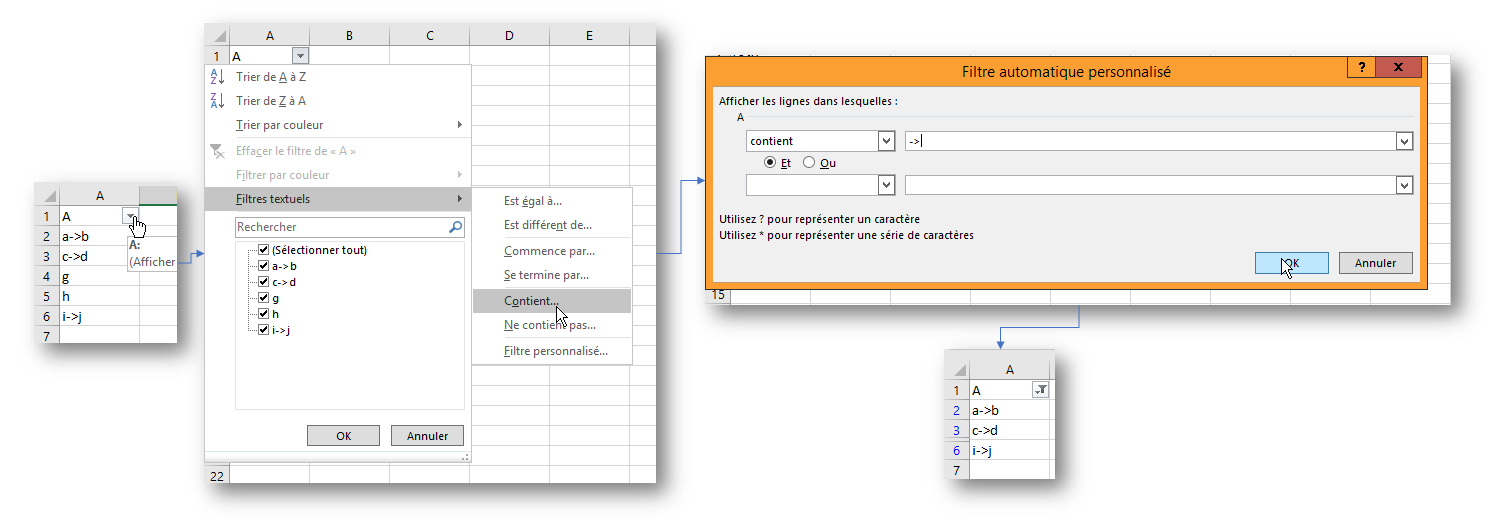Click the applied filter icon in result table

(x=1041, y=390)
